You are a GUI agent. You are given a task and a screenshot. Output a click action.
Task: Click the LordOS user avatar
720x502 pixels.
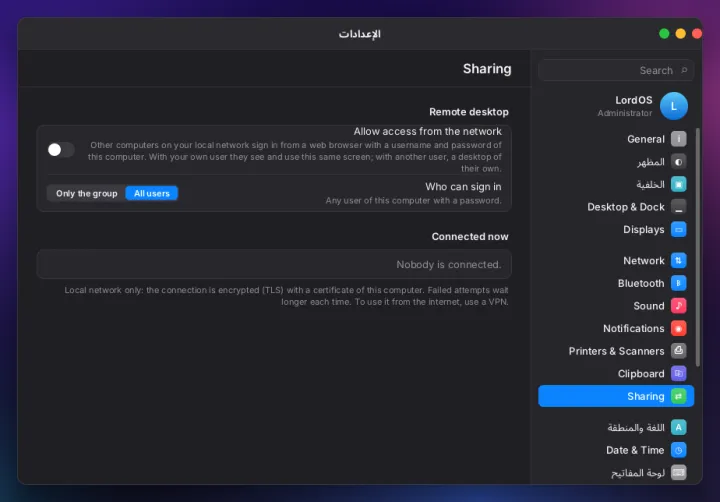[x=674, y=106]
